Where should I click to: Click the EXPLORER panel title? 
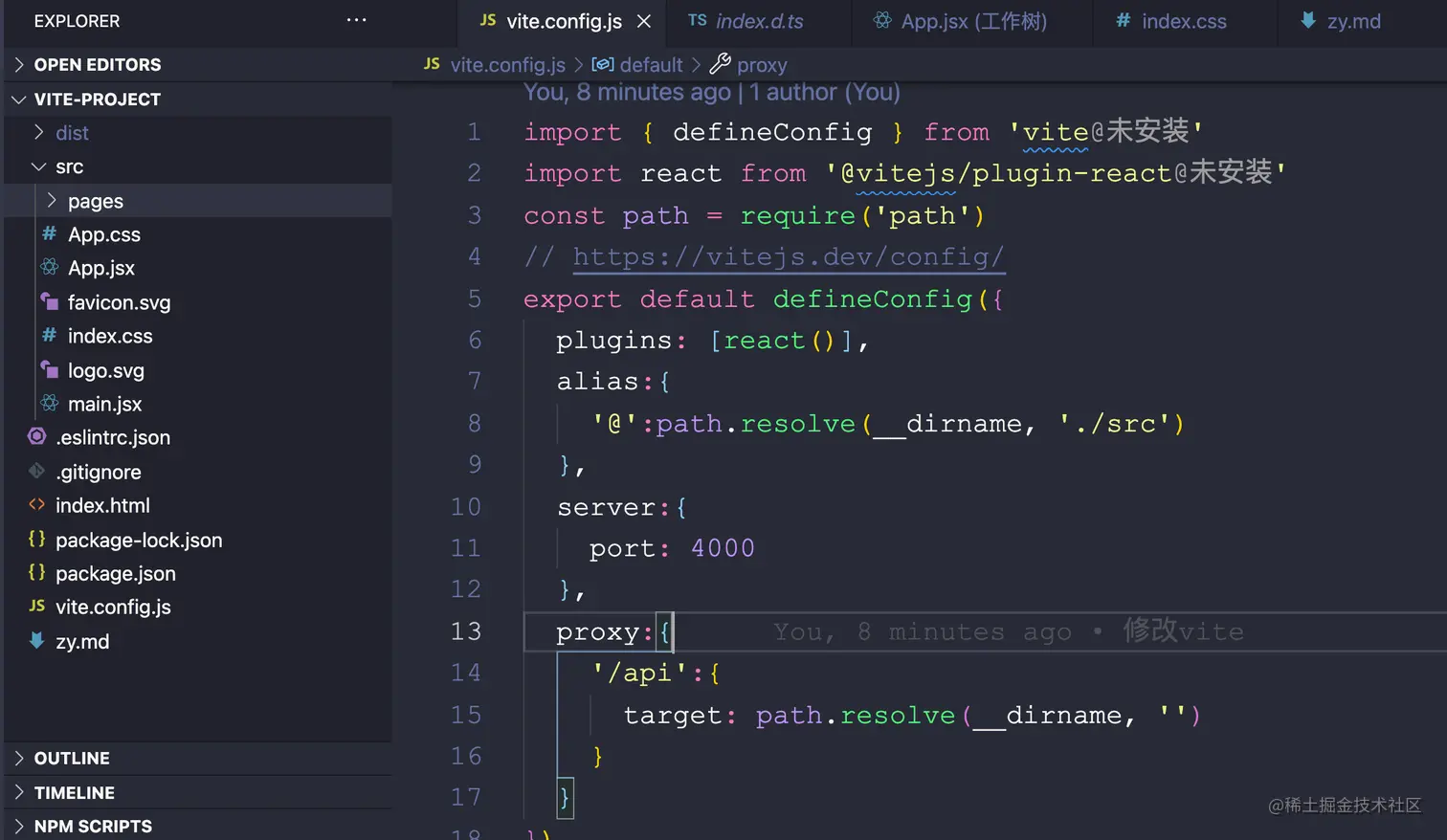click(x=77, y=20)
